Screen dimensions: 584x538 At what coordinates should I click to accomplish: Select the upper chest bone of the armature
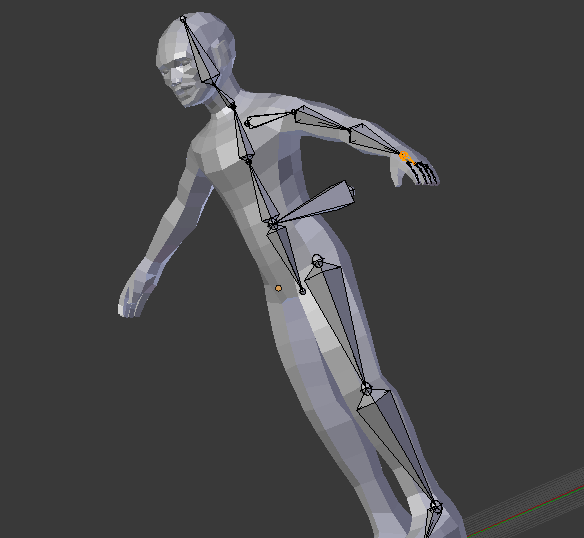(x=243, y=135)
